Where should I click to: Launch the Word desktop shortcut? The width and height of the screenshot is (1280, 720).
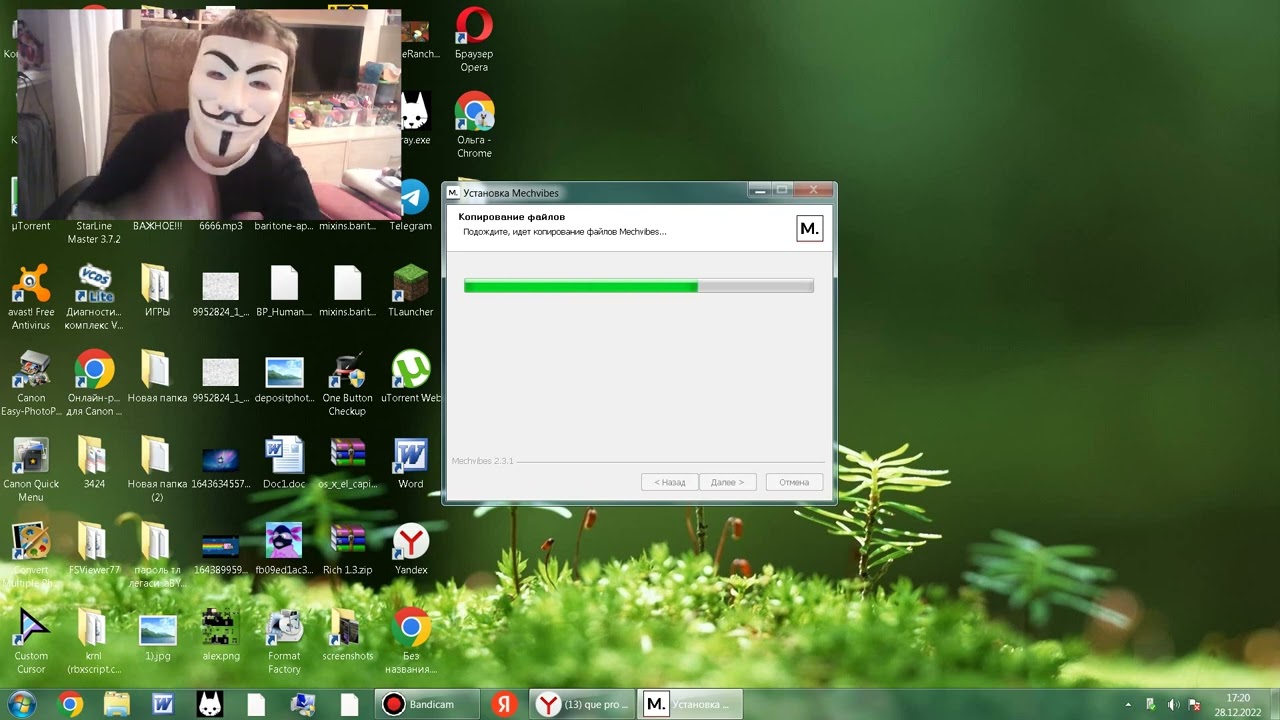(x=411, y=463)
